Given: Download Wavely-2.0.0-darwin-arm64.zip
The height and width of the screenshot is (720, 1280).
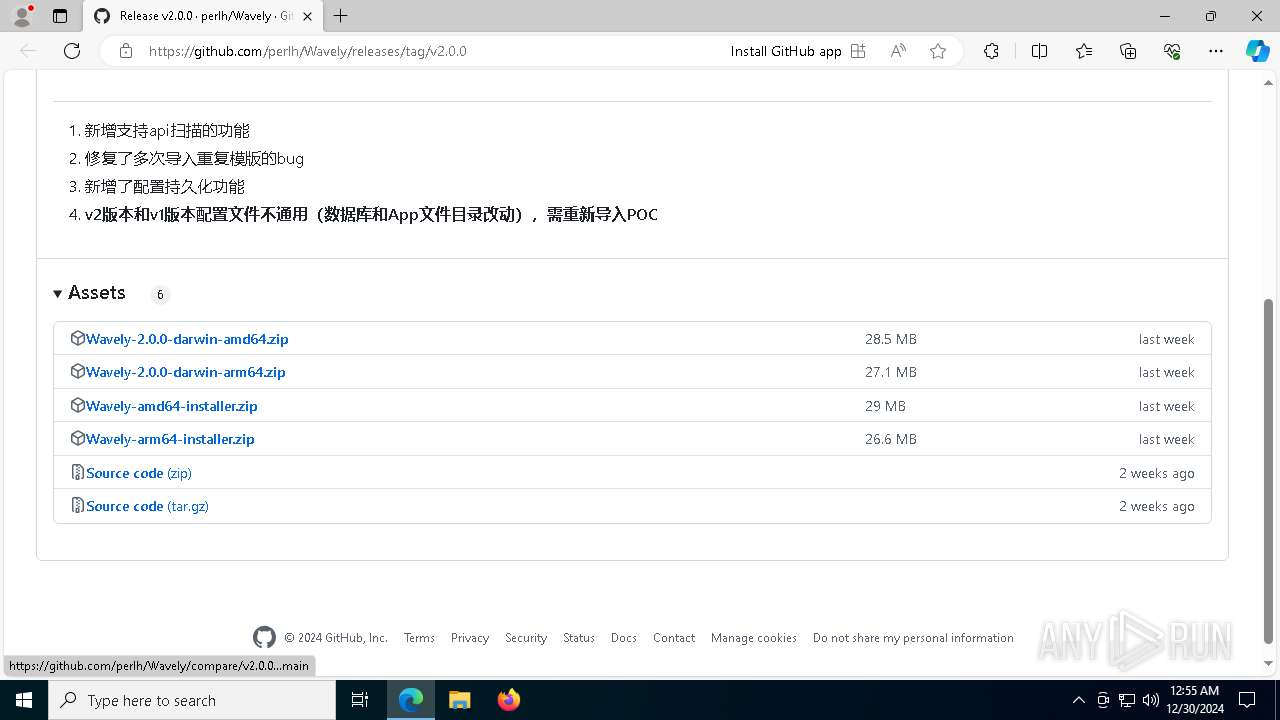Looking at the screenshot, I should 186,372.
